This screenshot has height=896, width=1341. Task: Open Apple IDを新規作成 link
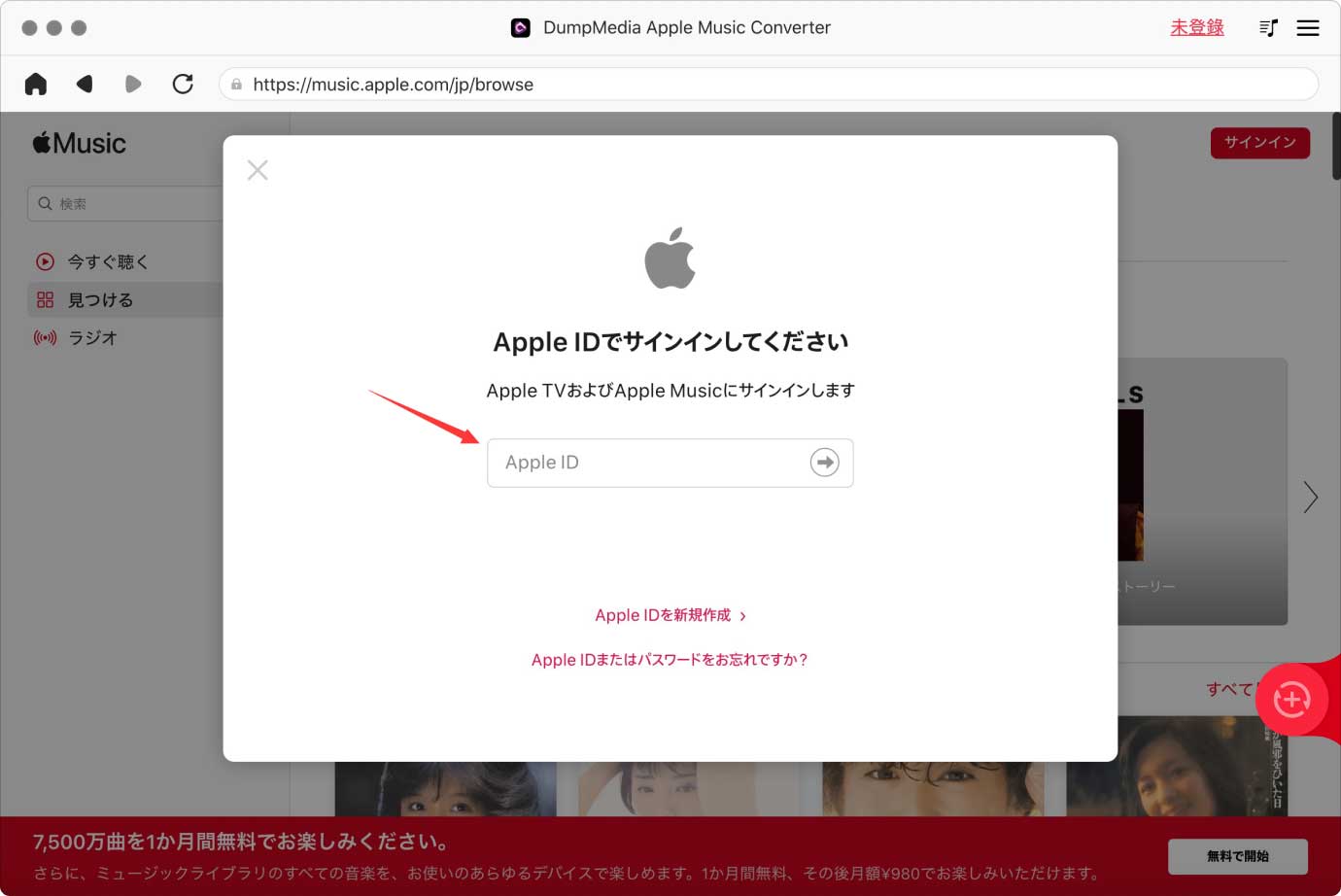tap(670, 615)
